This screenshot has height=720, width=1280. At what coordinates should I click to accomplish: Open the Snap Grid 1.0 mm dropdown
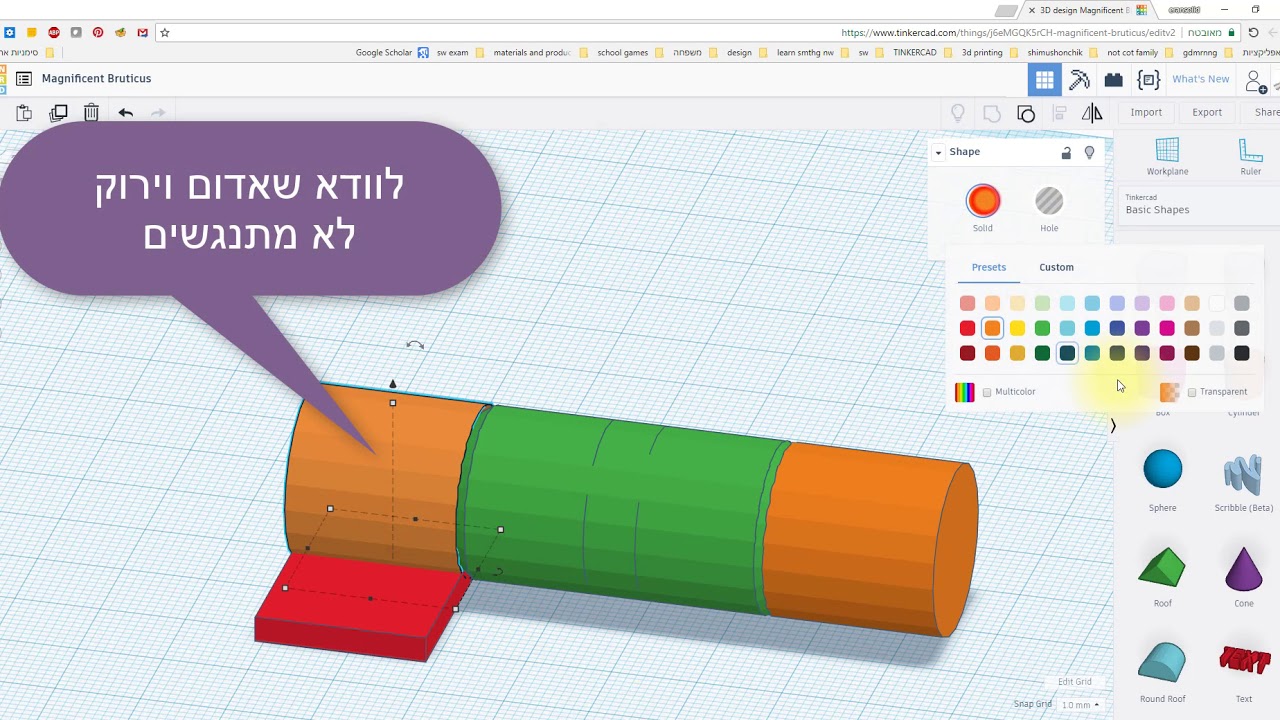coord(1079,705)
